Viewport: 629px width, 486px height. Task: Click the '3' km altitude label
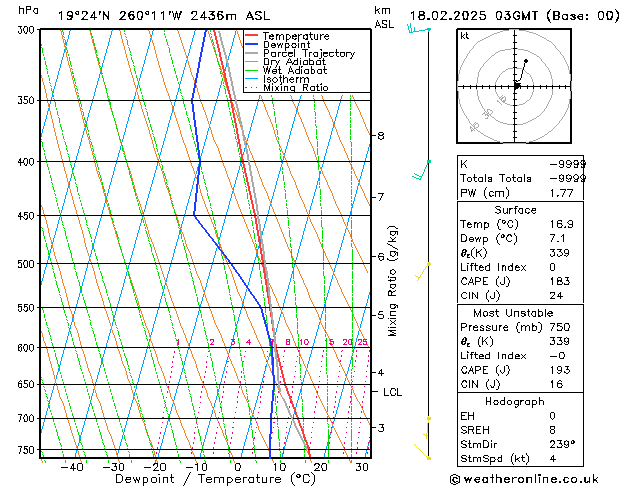point(381,428)
